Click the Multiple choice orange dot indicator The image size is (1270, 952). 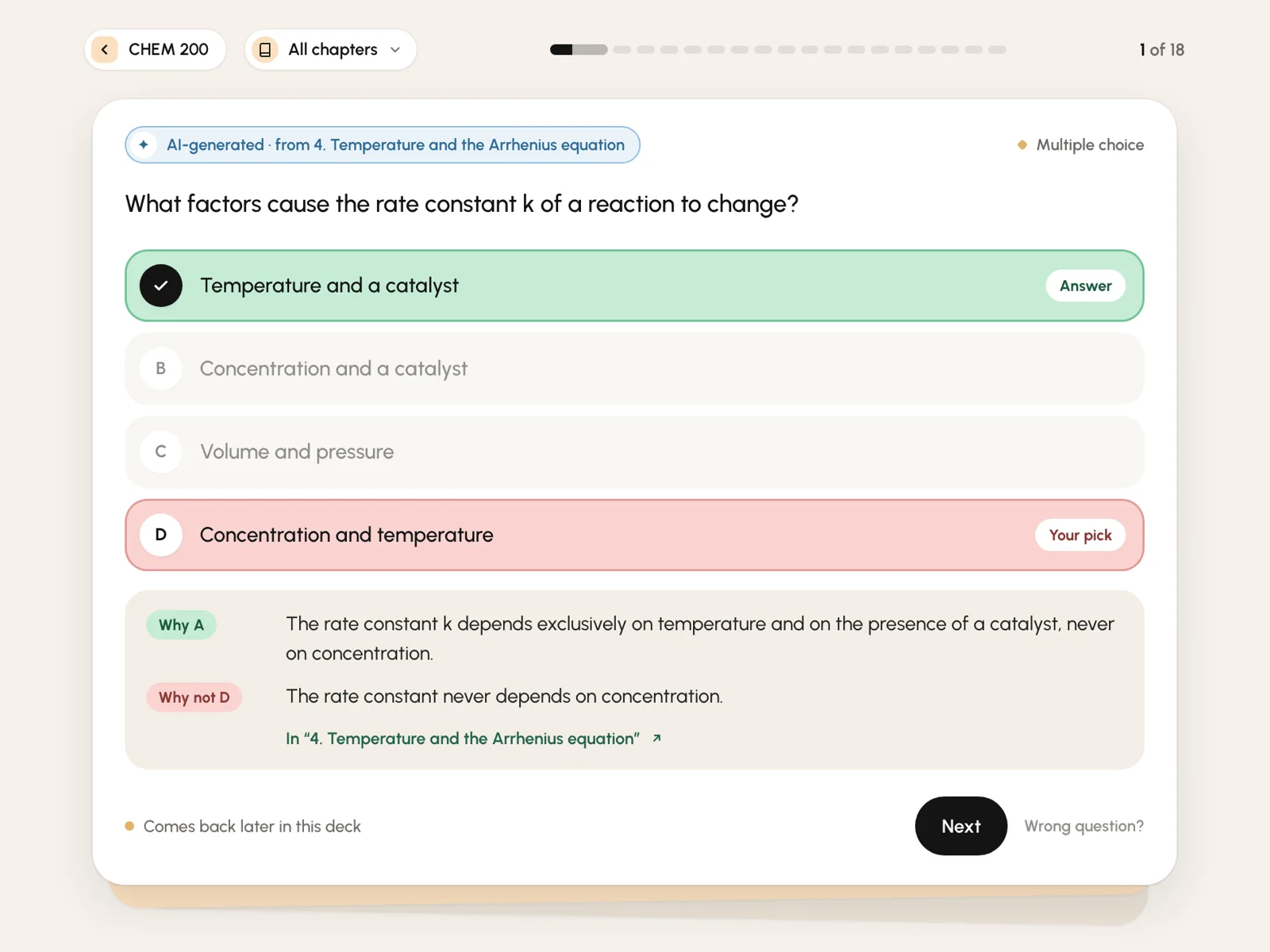(x=1022, y=145)
